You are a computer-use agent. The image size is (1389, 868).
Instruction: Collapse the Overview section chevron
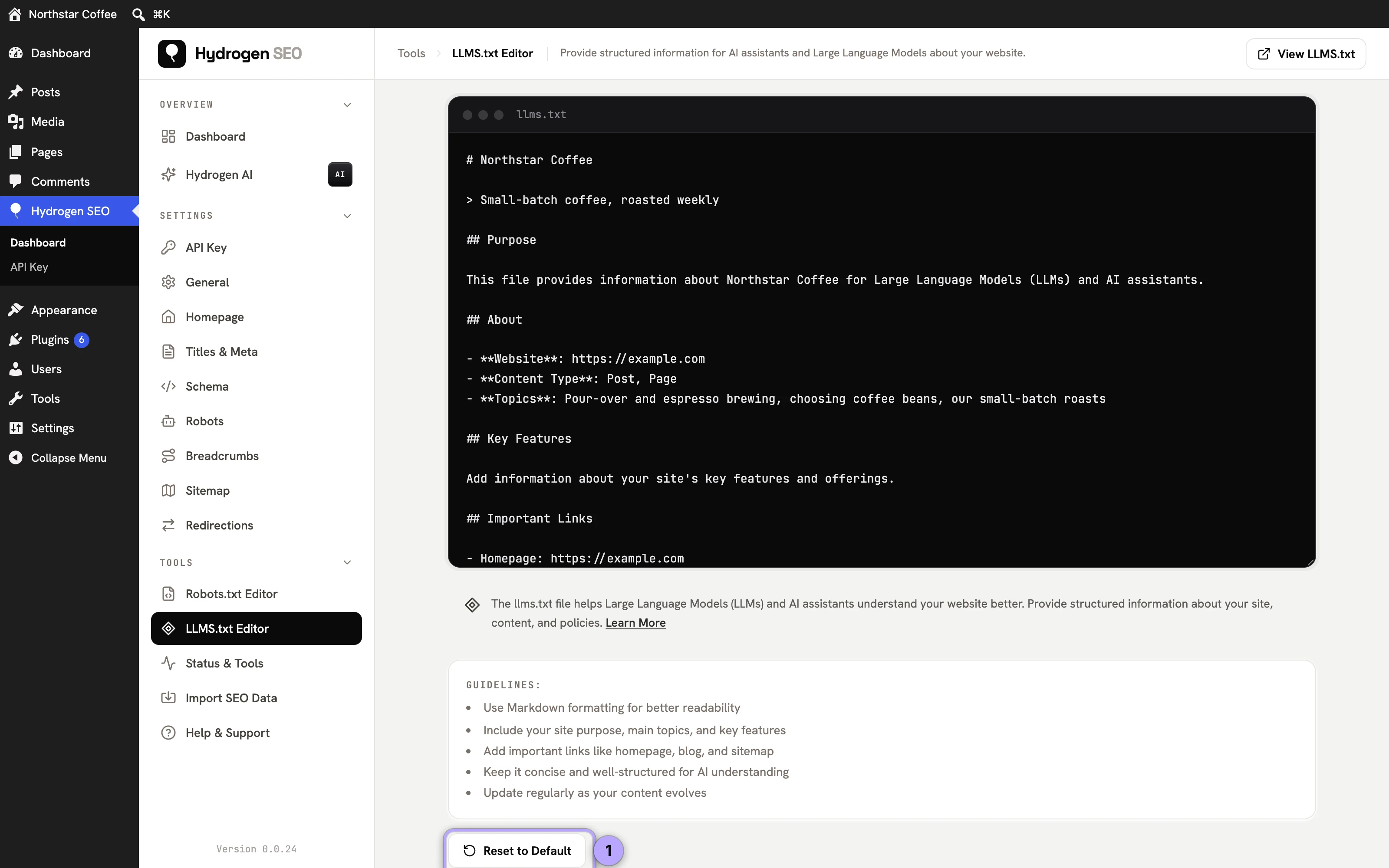point(347,105)
